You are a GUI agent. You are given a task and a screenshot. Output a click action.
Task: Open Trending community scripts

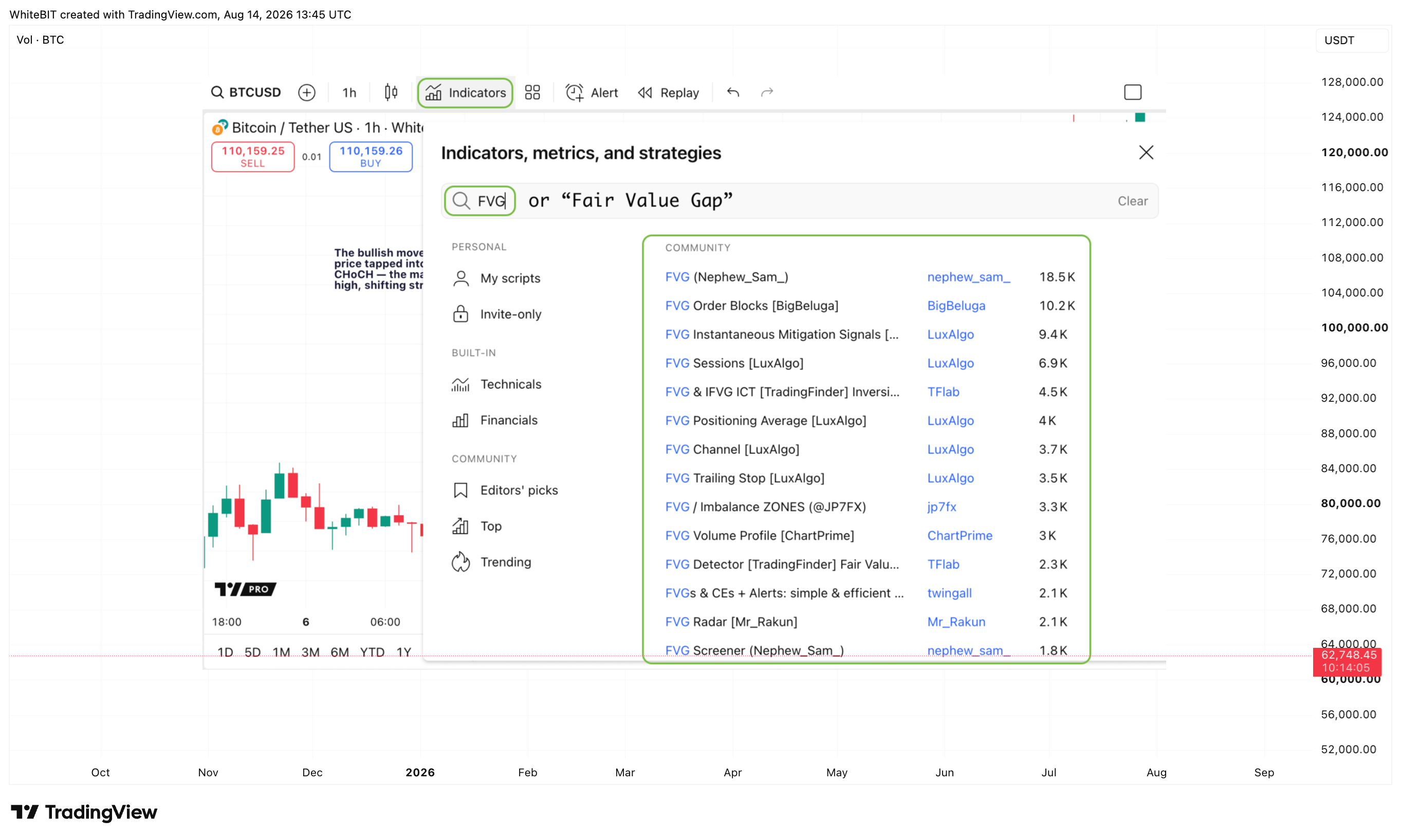pyautogui.click(x=492, y=562)
